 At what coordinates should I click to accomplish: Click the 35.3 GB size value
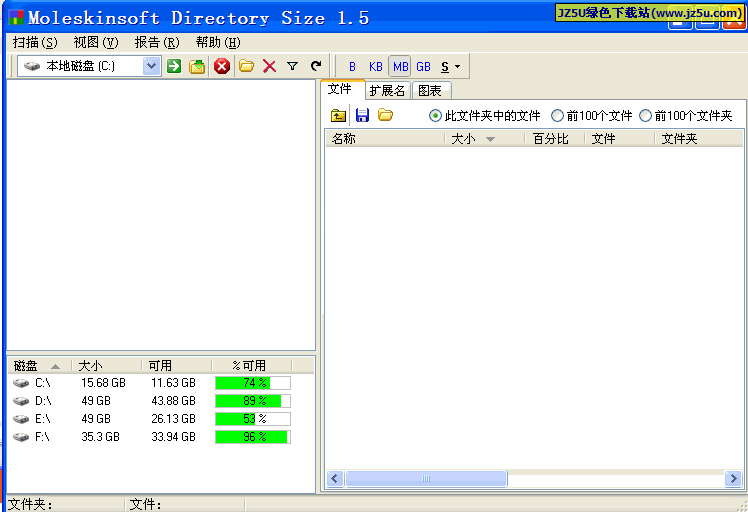[x=100, y=437]
